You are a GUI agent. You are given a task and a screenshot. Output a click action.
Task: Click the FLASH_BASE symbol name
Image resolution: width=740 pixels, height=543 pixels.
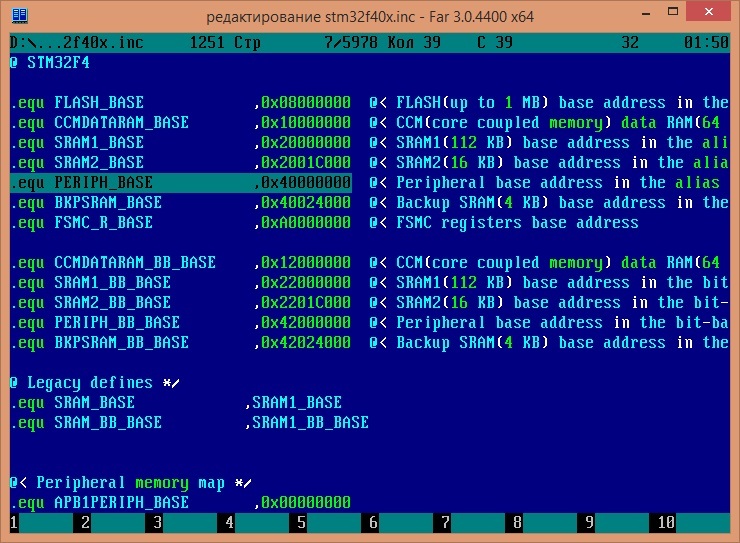click(99, 102)
